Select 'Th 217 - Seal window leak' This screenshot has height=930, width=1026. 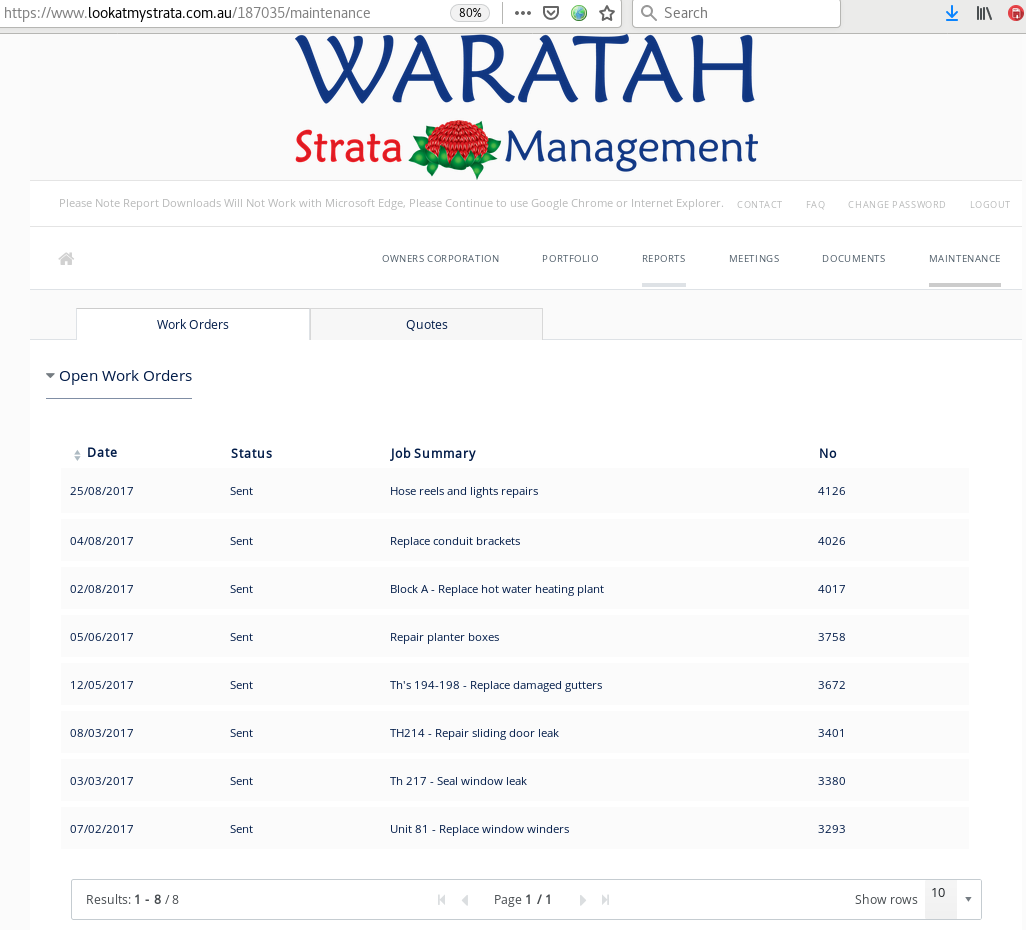click(x=458, y=781)
